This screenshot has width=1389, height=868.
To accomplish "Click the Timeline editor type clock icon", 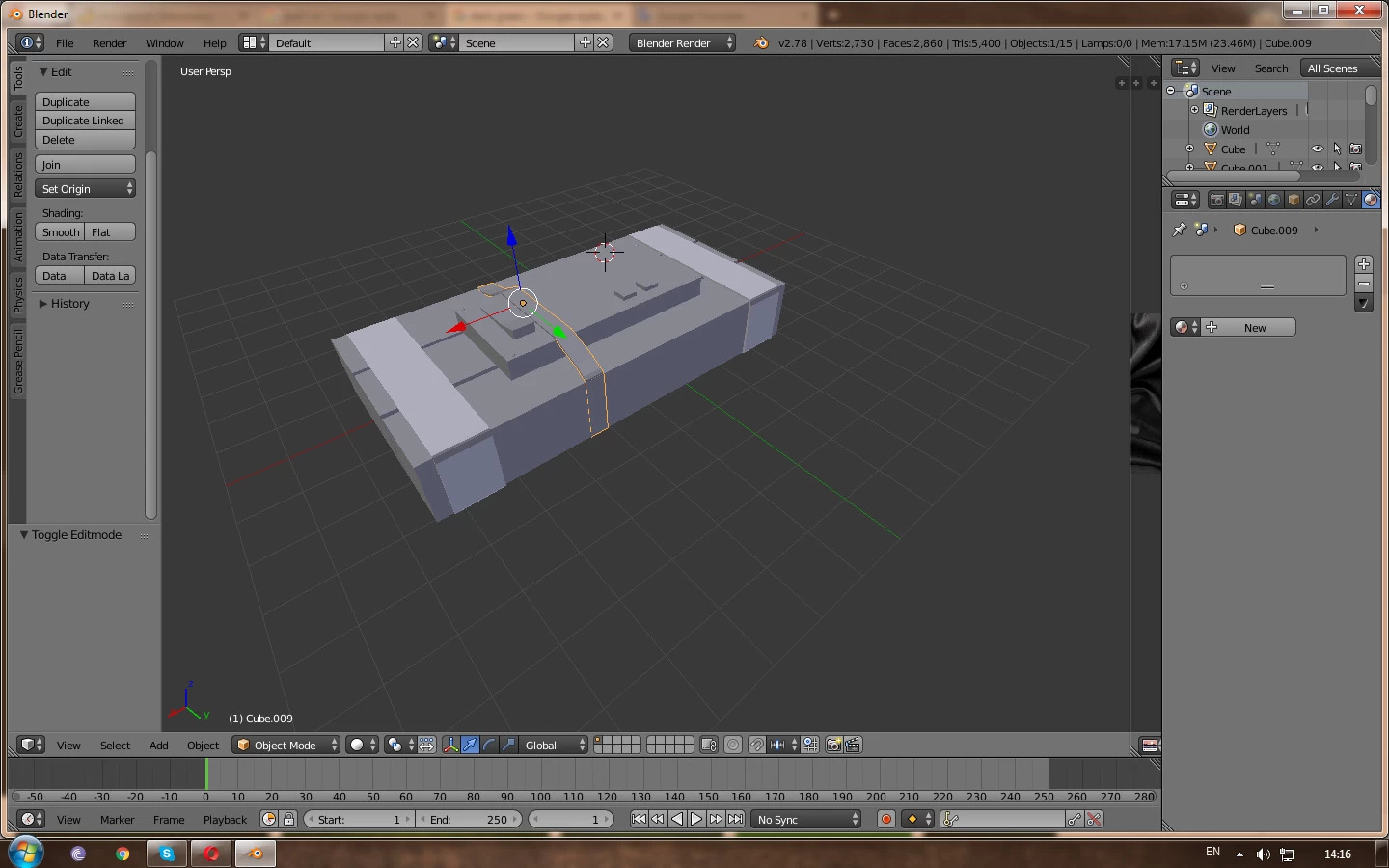I will point(31,819).
